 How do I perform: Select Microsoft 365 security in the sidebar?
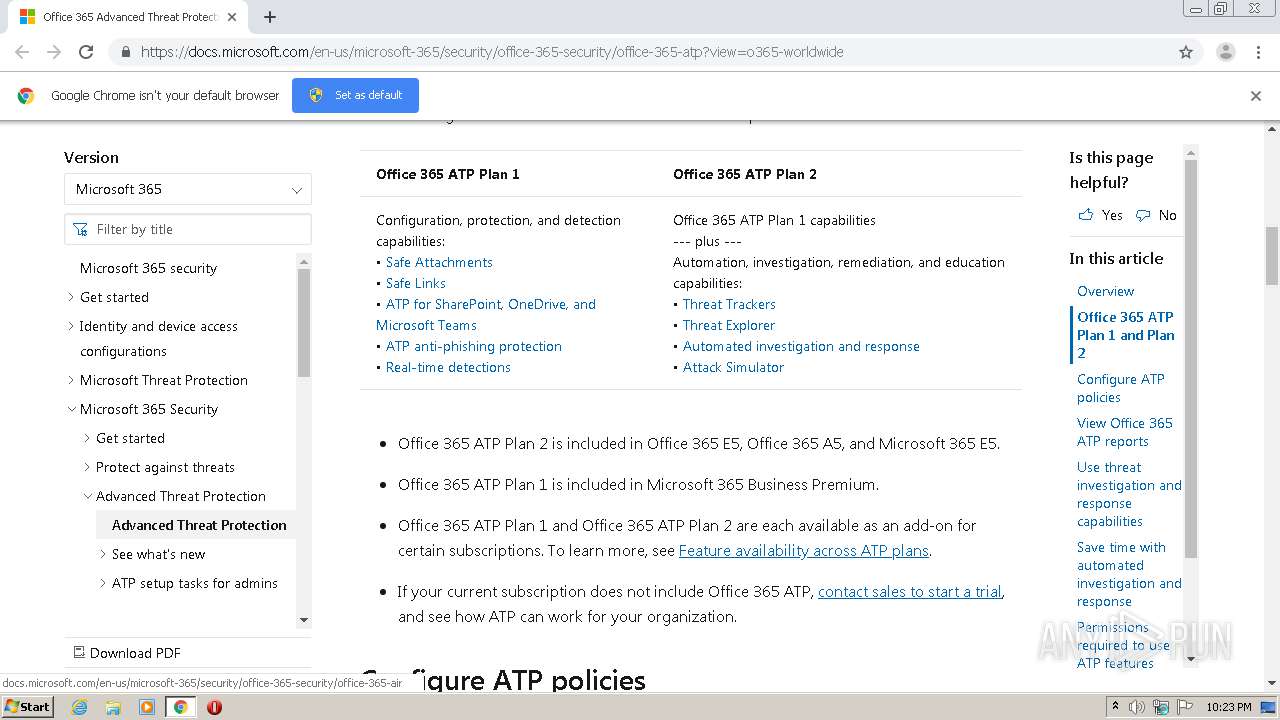pyautogui.click(x=148, y=268)
